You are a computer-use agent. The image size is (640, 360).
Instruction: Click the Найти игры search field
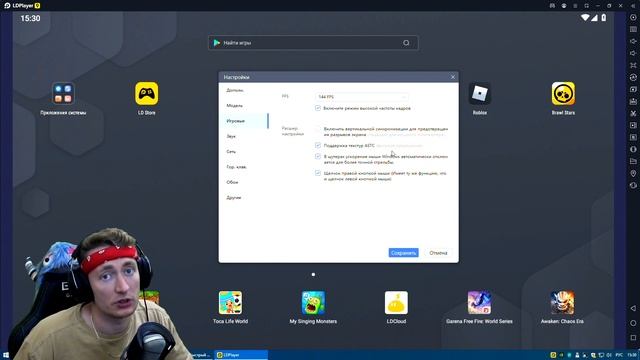point(313,43)
